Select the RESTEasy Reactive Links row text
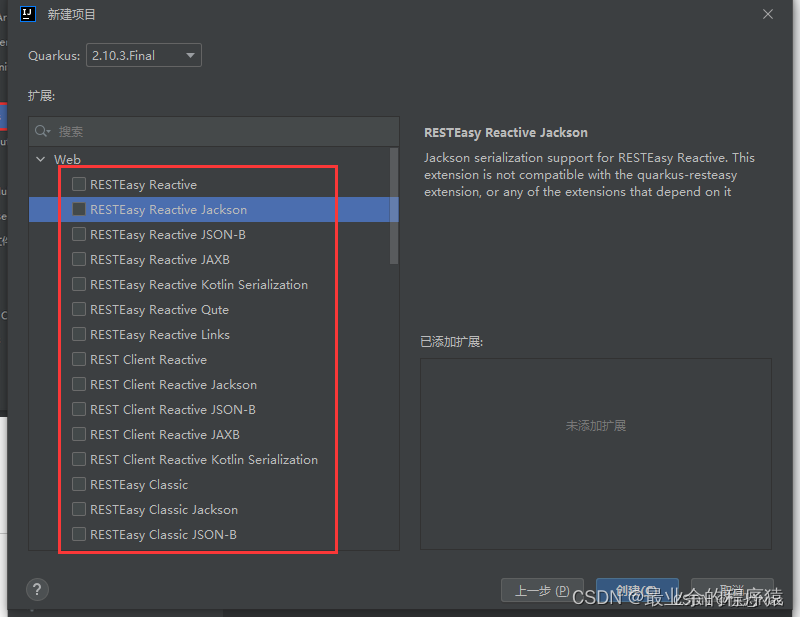The height and width of the screenshot is (617, 800). pos(160,335)
